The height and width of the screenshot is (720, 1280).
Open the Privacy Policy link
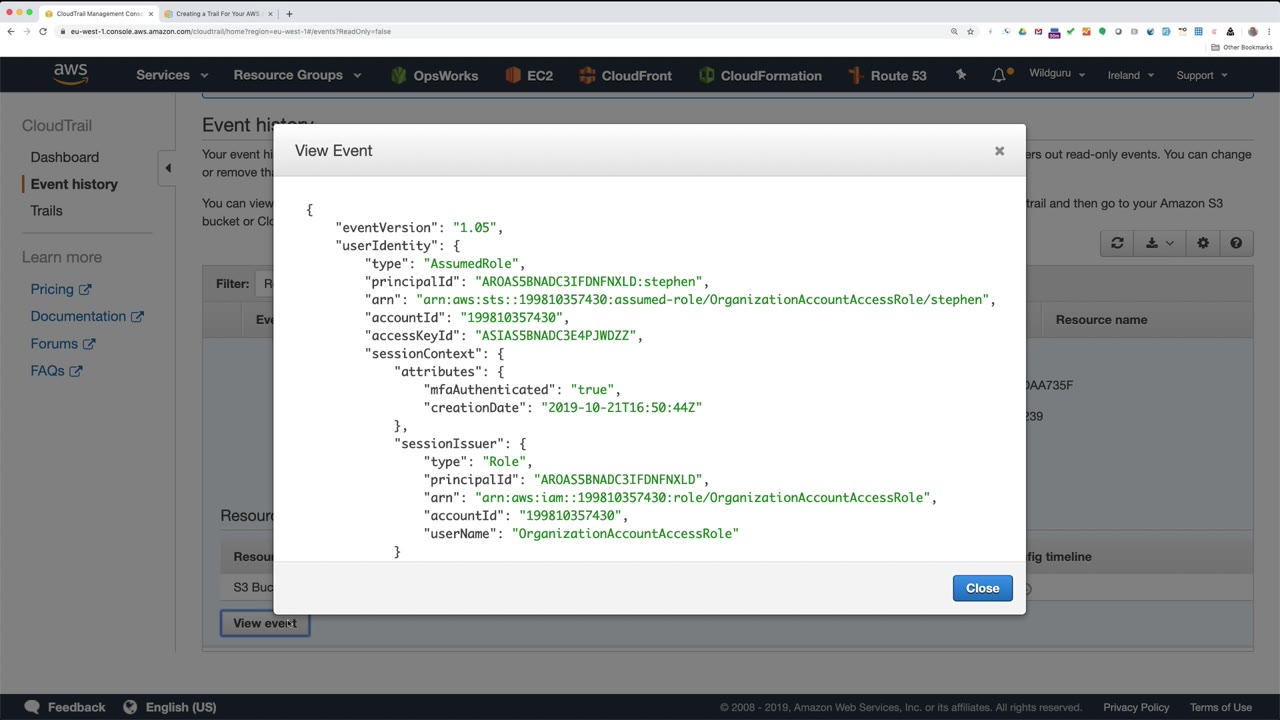point(1136,707)
